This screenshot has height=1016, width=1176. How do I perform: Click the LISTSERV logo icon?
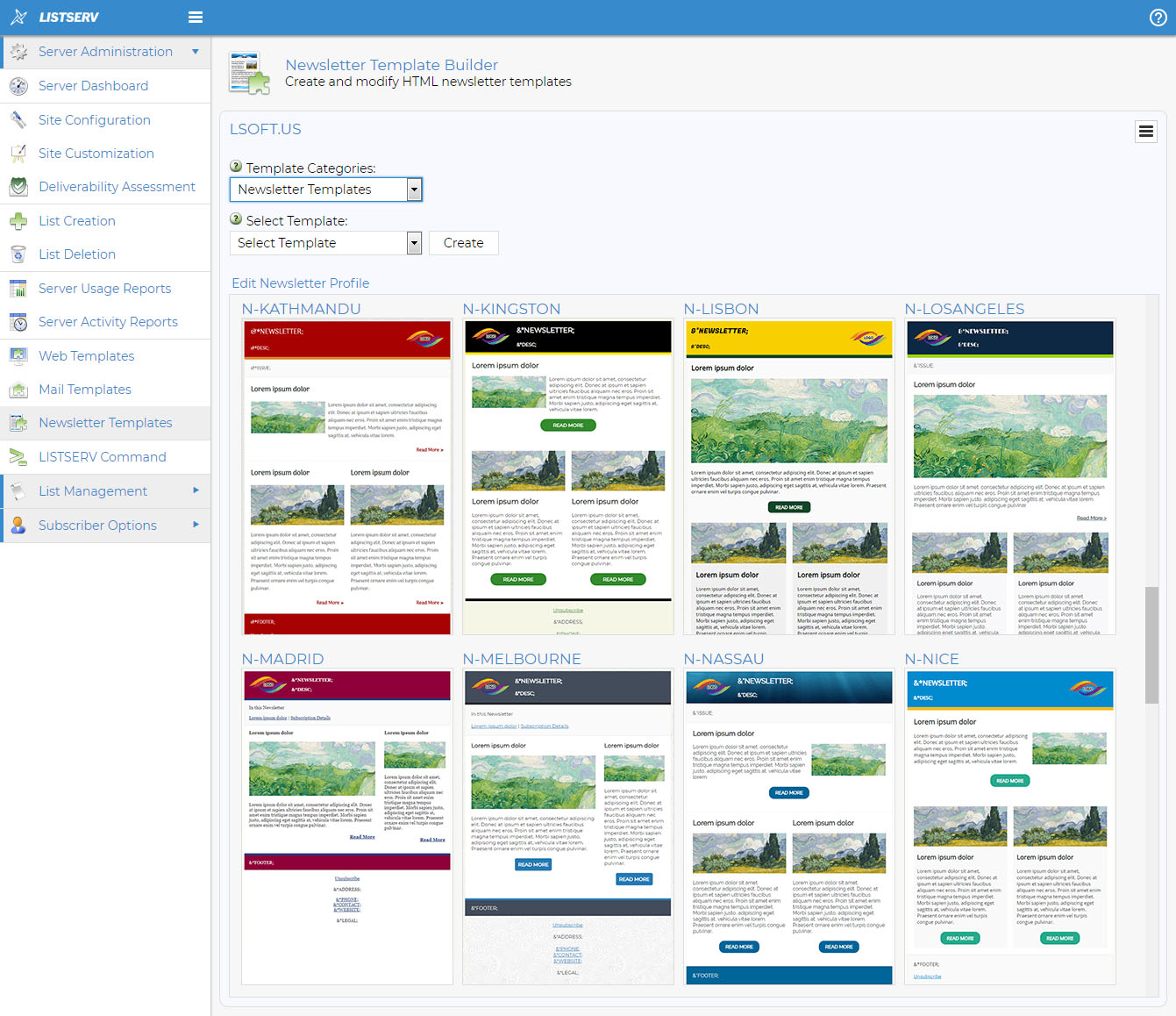click(18, 17)
